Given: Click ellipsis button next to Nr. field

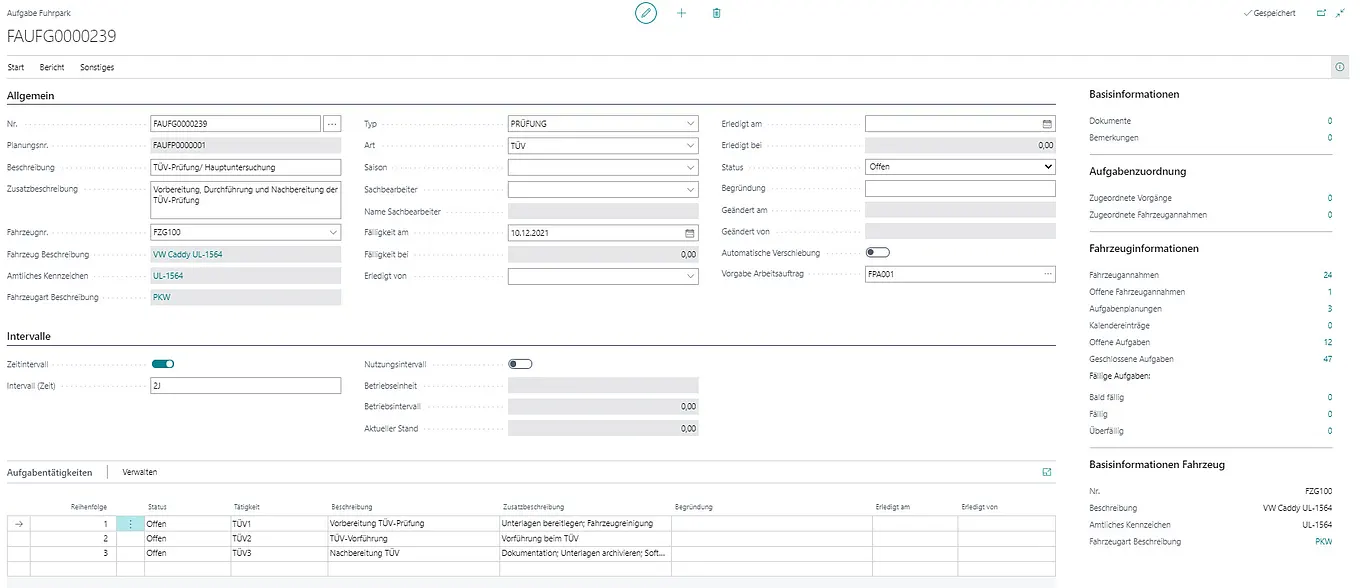Looking at the screenshot, I should tap(332, 124).
